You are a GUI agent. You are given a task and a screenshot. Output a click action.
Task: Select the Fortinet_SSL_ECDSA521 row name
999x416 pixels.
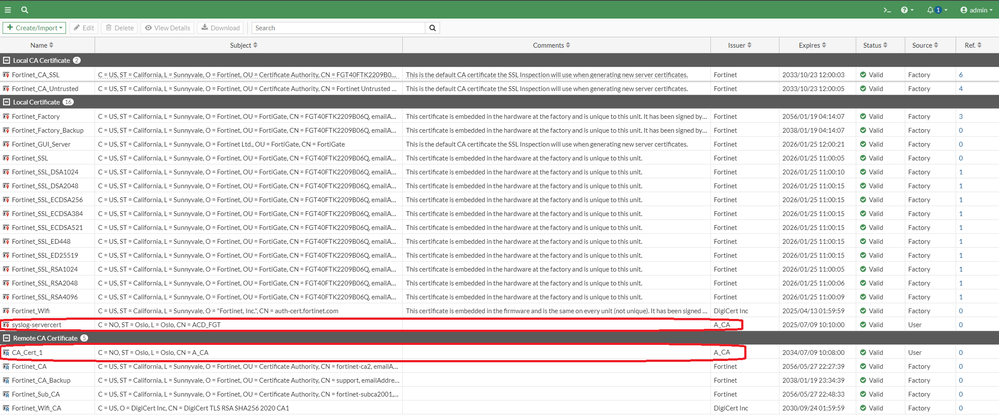[45, 227]
